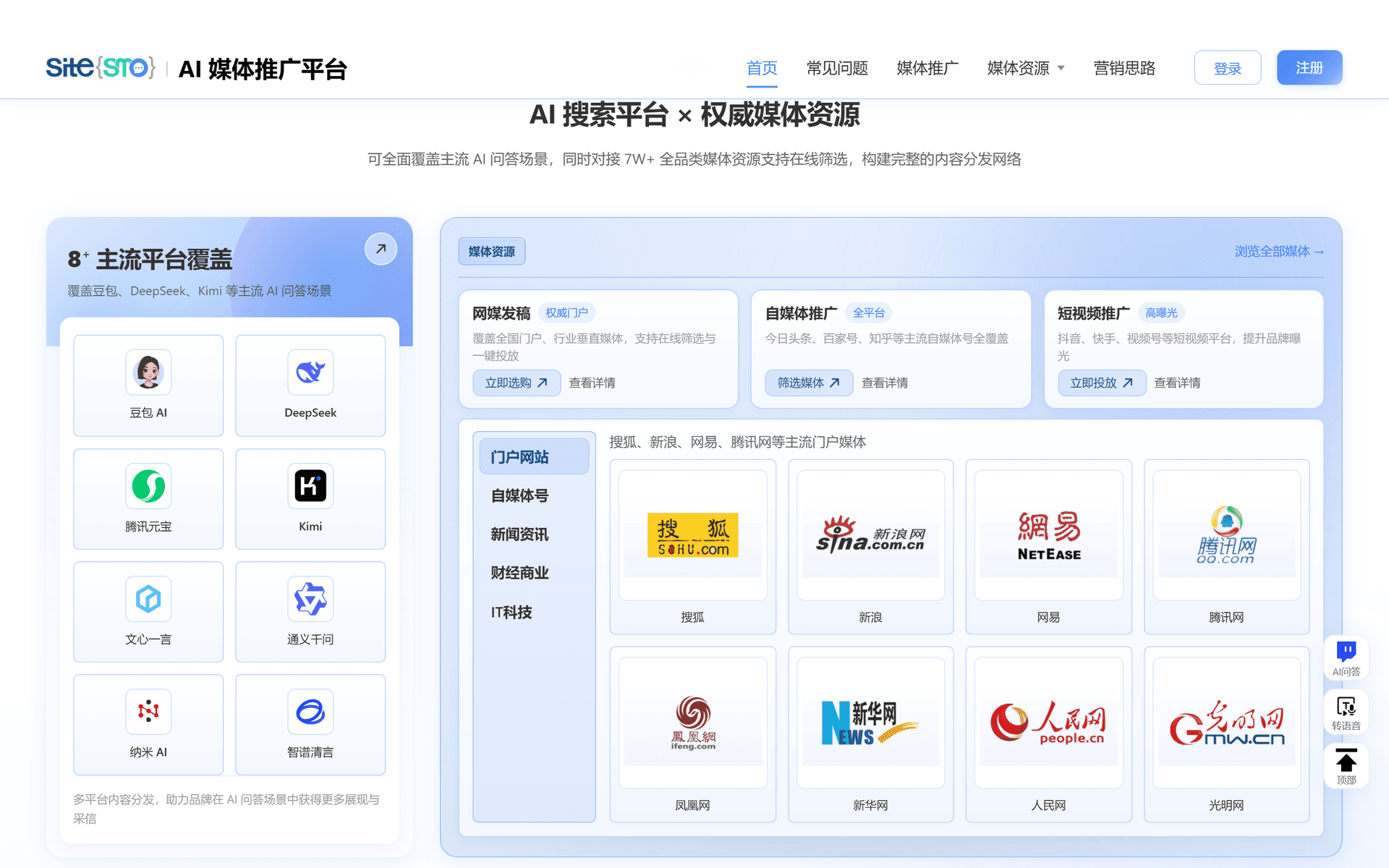Screen dimensions: 1389x868
Task: Open the 新浪 sina logo card
Action: pos(871,547)
